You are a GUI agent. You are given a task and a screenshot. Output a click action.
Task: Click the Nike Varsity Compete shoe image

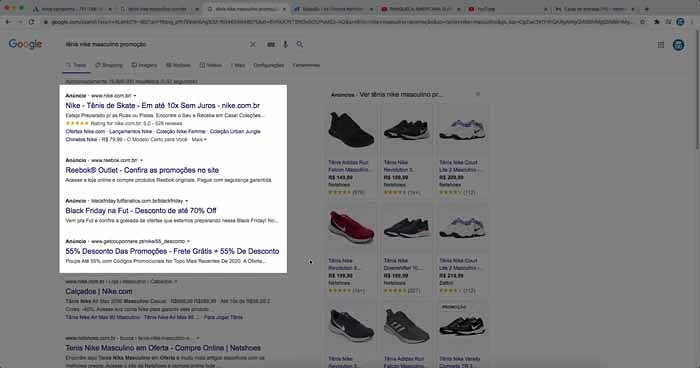coord(462,326)
